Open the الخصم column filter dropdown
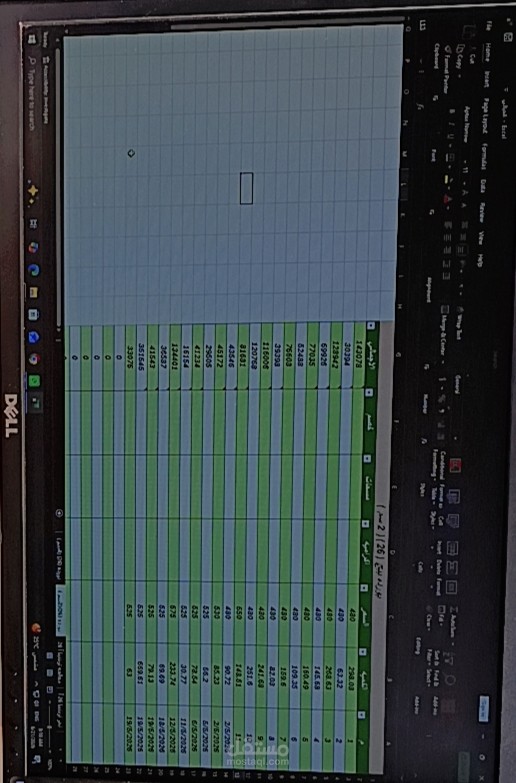The height and width of the screenshot is (783, 516). coord(369,392)
